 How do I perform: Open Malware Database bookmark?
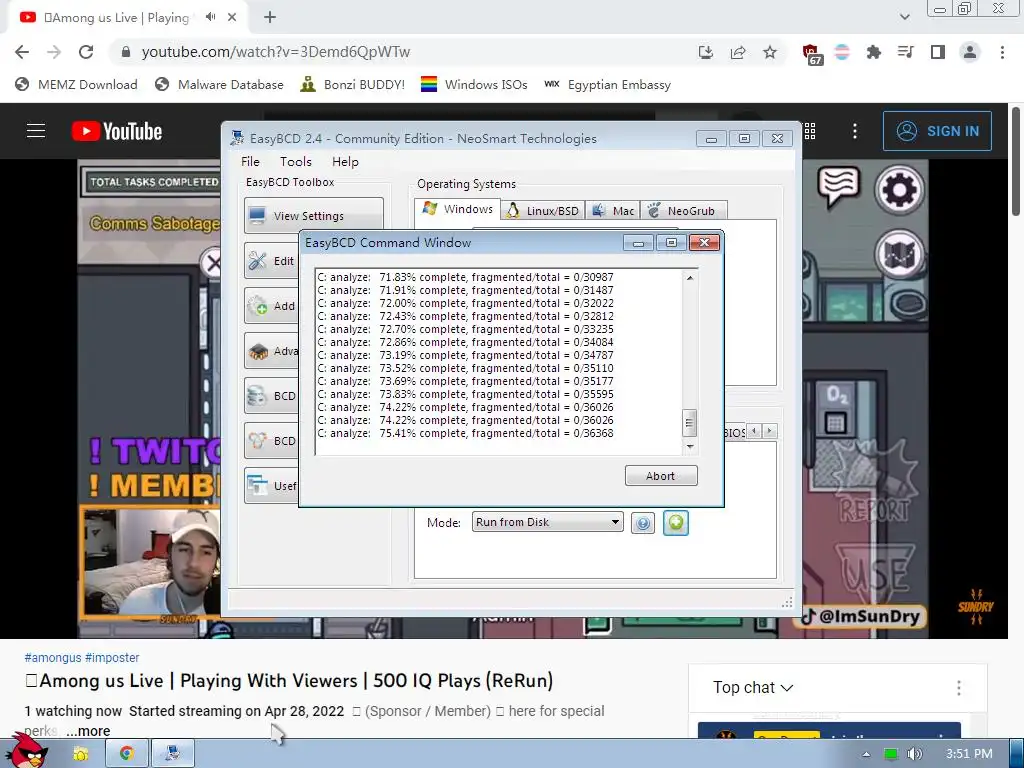click(x=219, y=85)
